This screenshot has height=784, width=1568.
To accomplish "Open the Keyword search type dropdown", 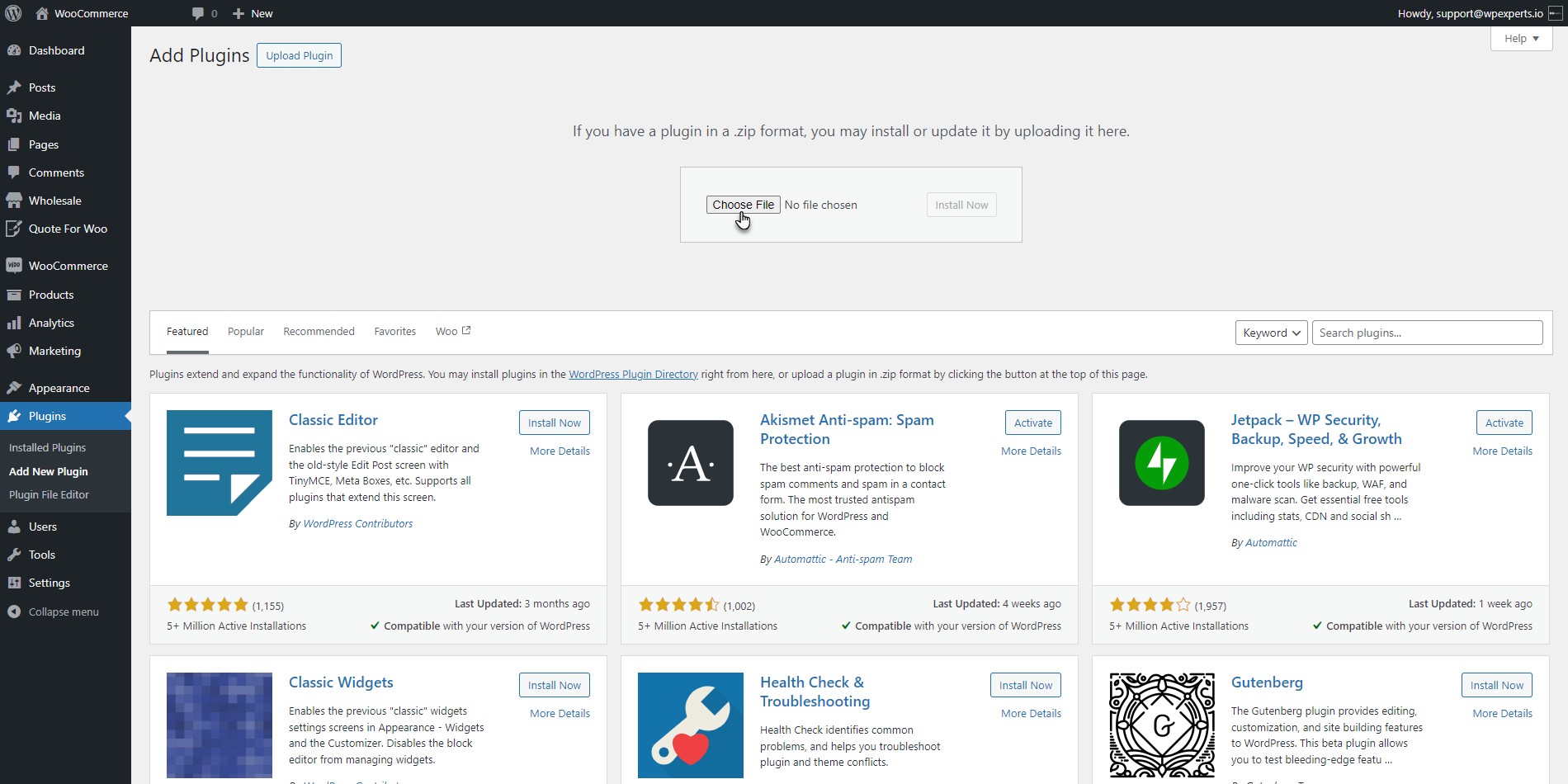I will (x=1271, y=333).
